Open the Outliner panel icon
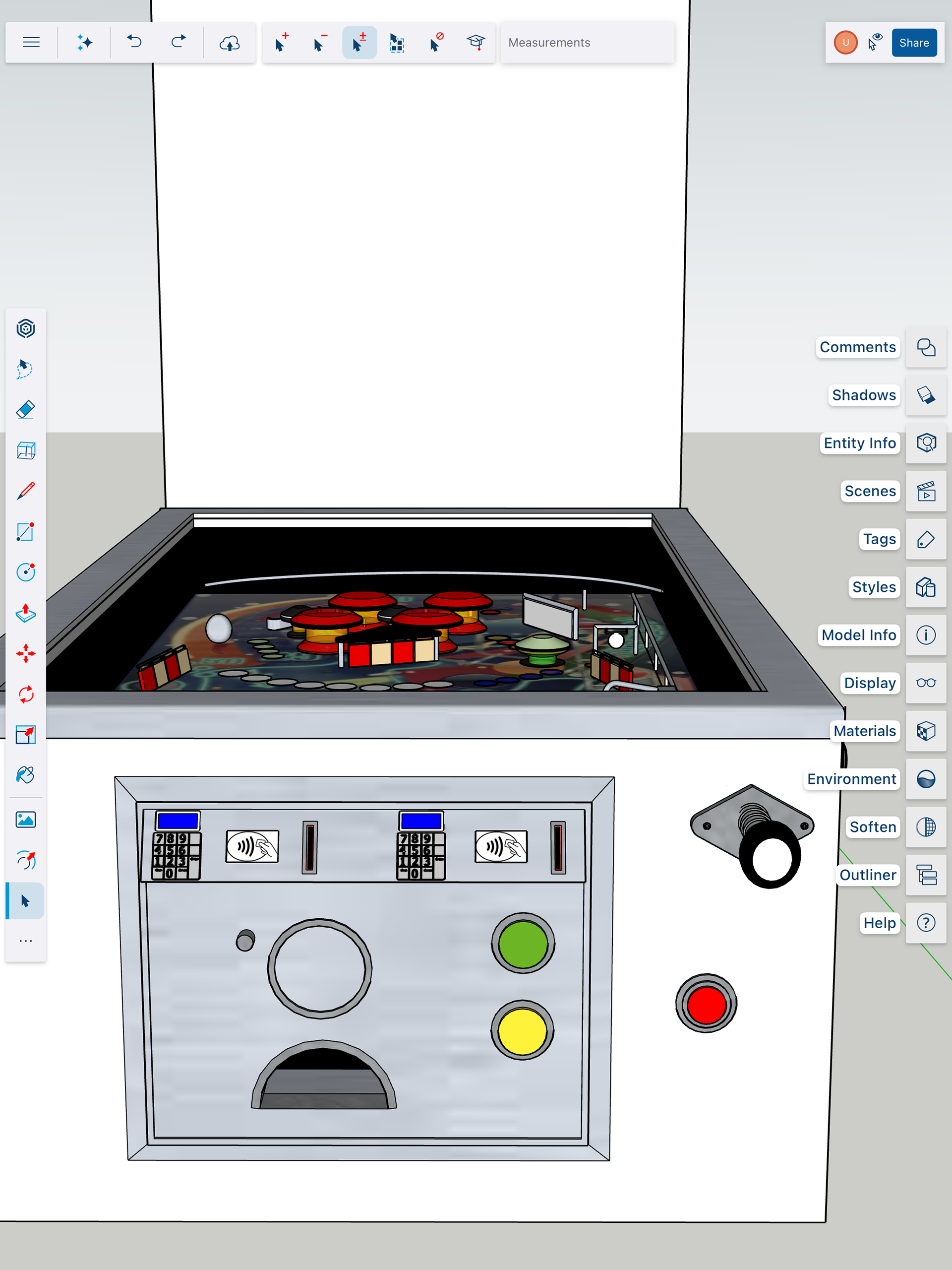952x1270 pixels. coord(926,875)
